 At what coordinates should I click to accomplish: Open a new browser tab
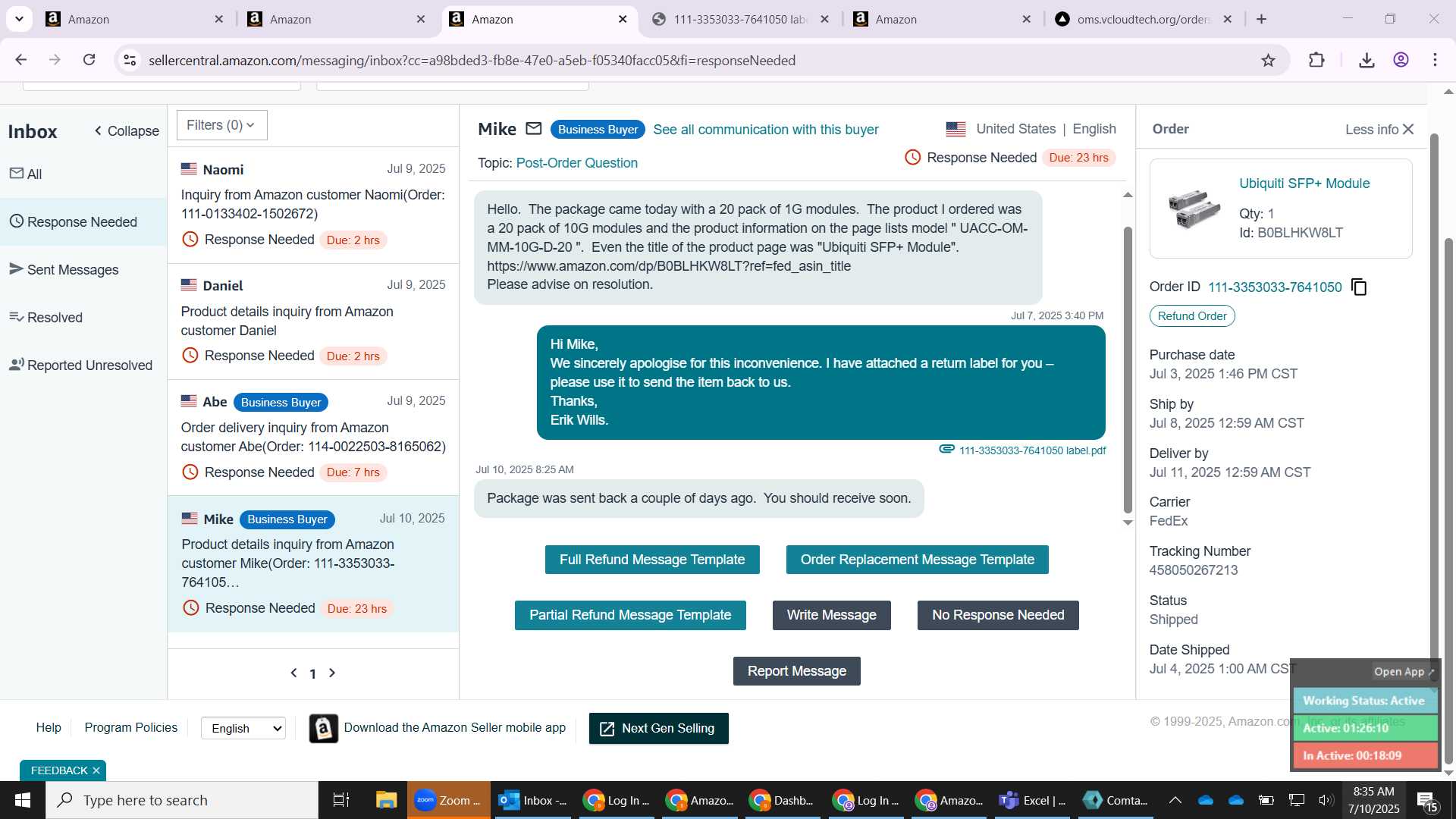[x=1262, y=19]
